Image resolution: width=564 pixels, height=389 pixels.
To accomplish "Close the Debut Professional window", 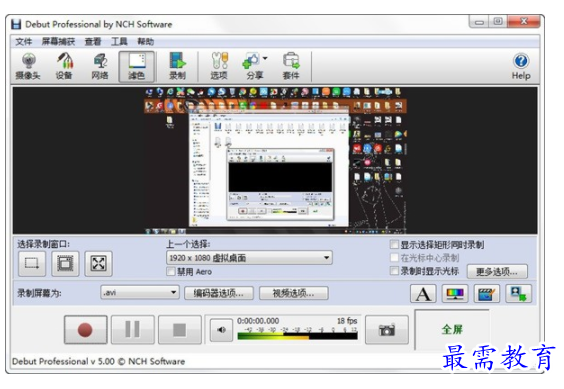I will coord(524,22).
